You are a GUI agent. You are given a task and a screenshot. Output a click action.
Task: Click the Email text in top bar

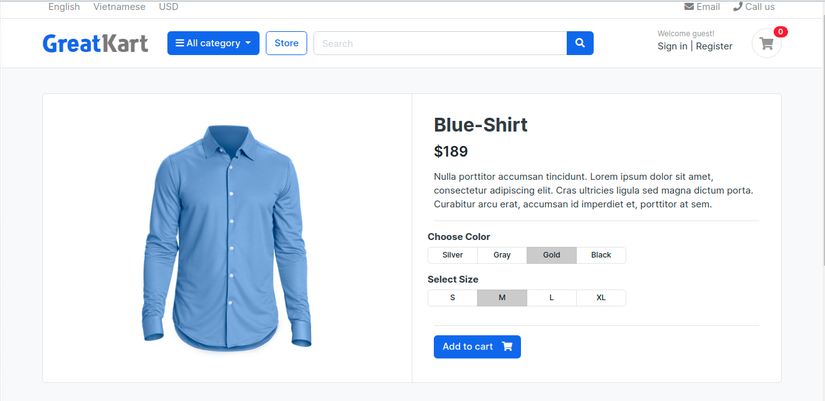708,7
